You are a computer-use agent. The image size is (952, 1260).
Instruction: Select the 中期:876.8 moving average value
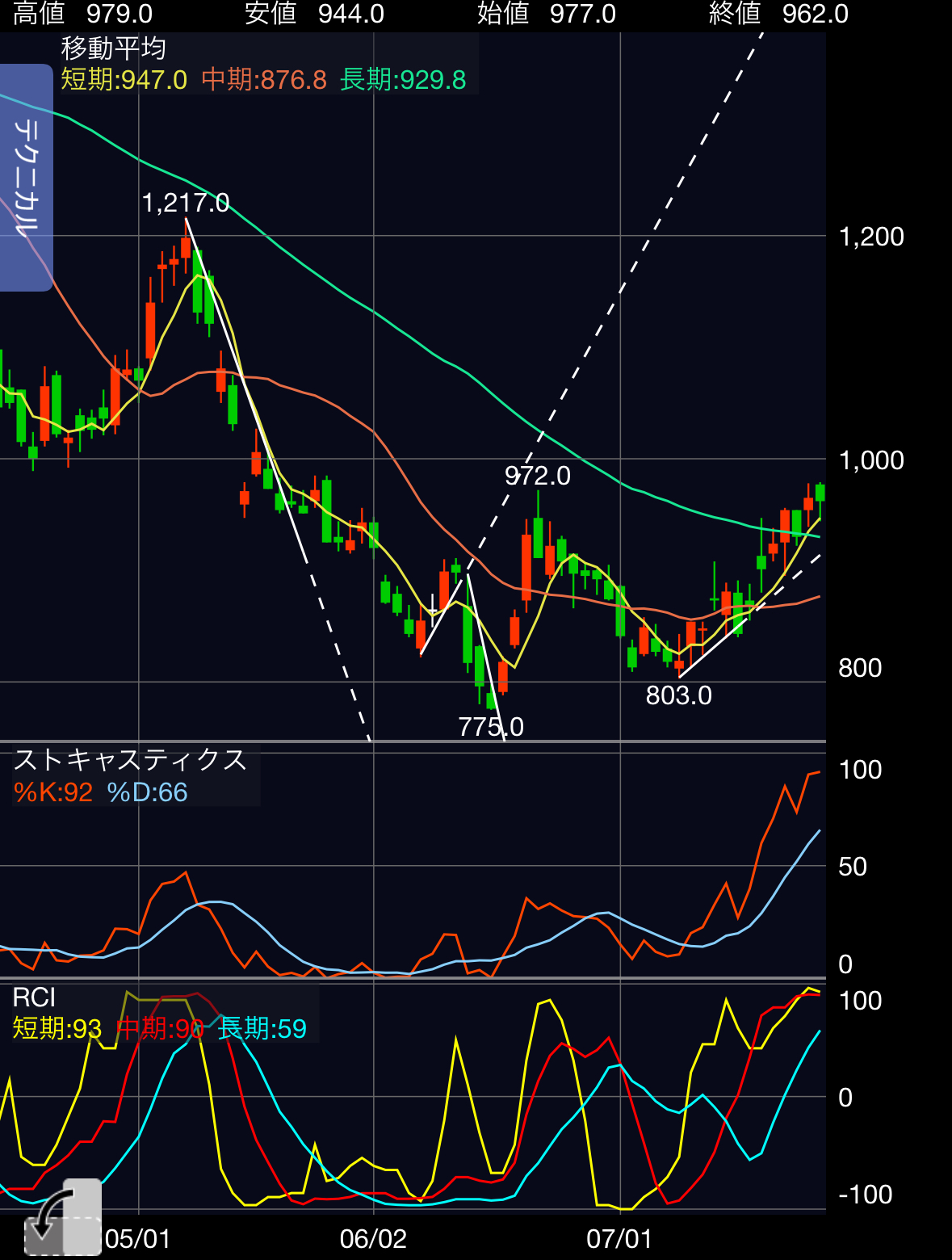[x=264, y=80]
